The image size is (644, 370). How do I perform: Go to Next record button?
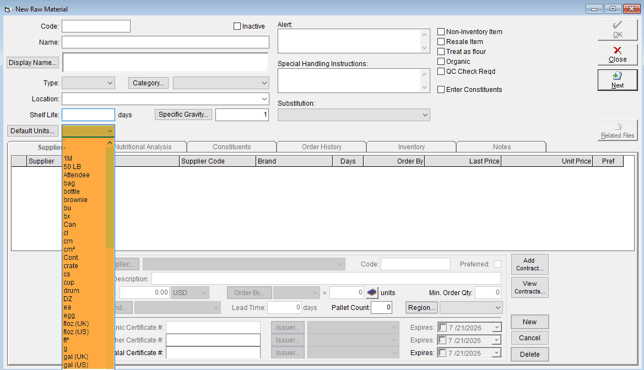coord(617,80)
